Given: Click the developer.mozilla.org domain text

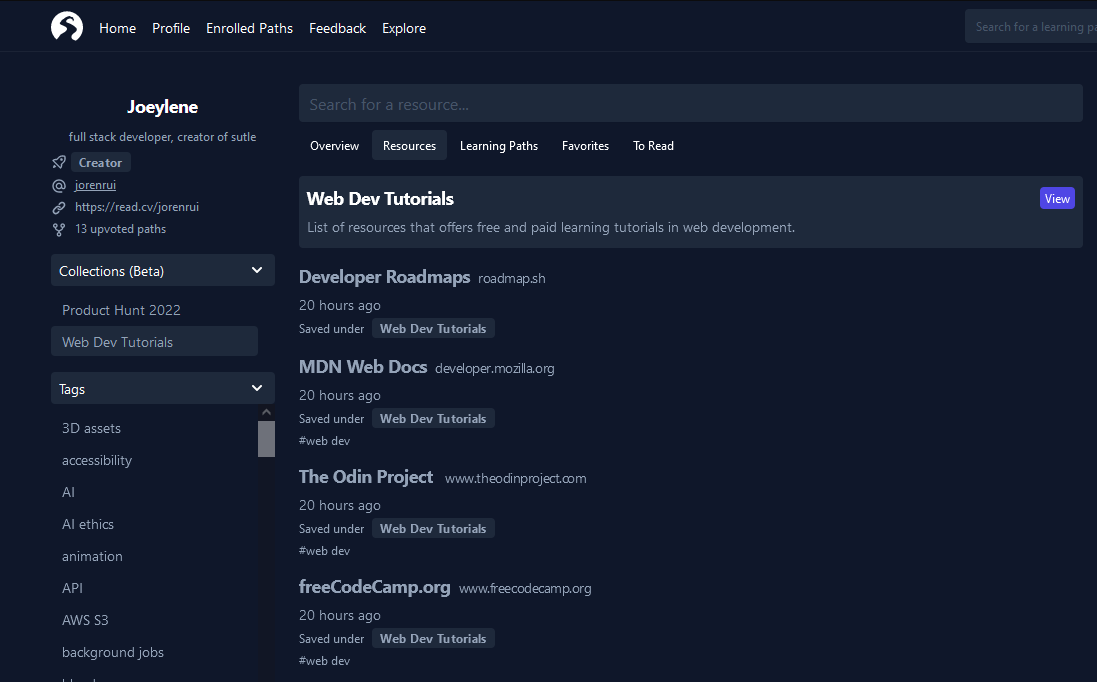Looking at the screenshot, I should point(495,369).
